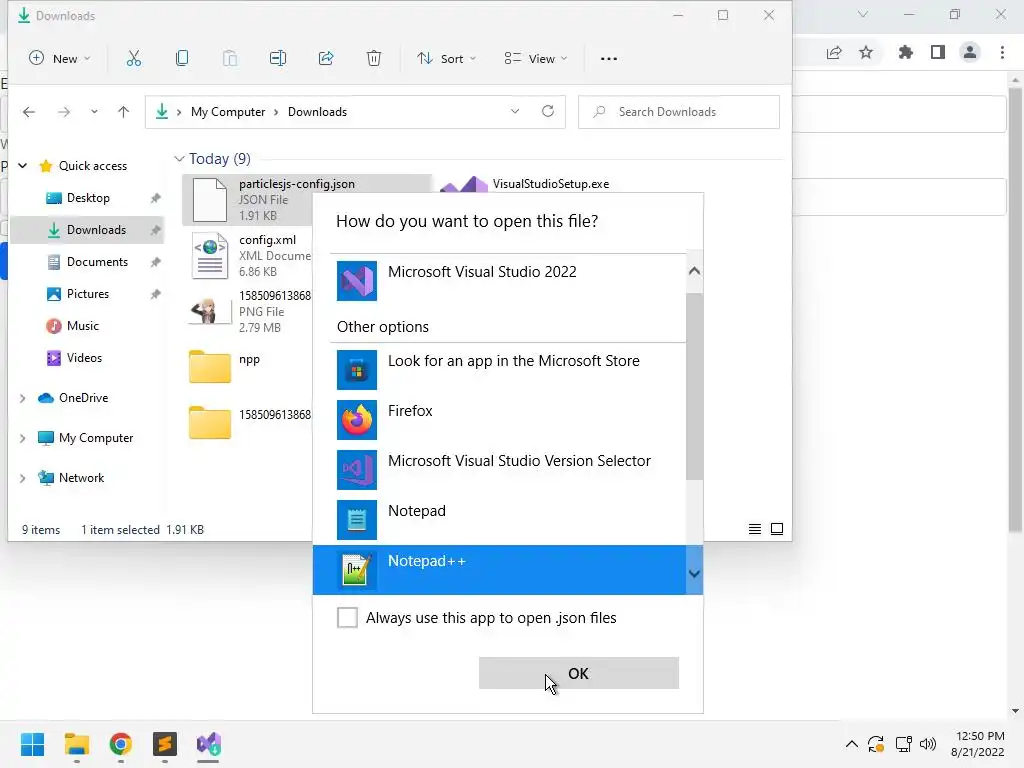Open the Chrome three-dot menu
The width and height of the screenshot is (1024, 768).
1002,52
